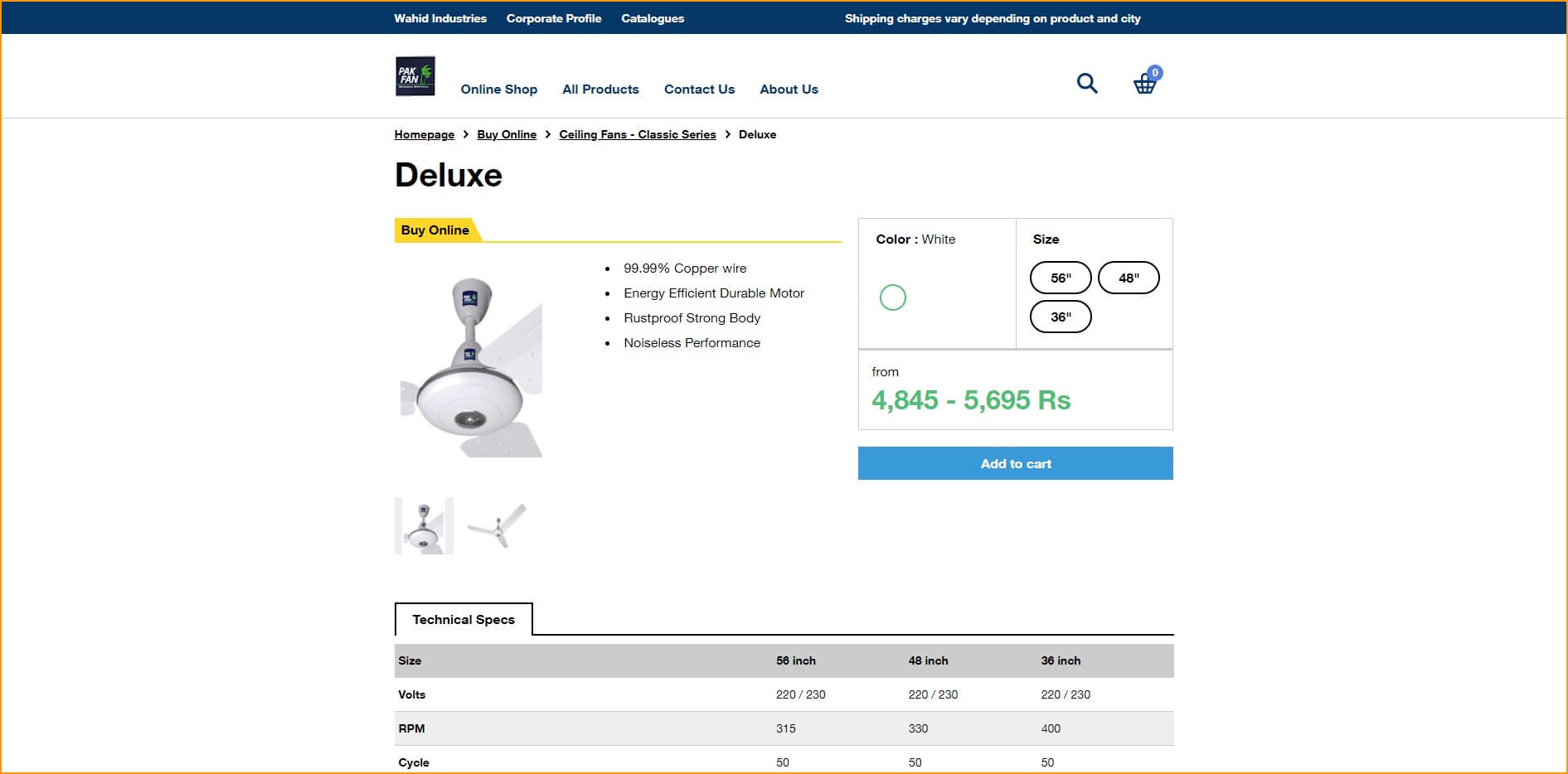Image resolution: width=1568 pixels, height=774 pixels.
Task: Click the Add to cart button
Action: pos(1015,463)
